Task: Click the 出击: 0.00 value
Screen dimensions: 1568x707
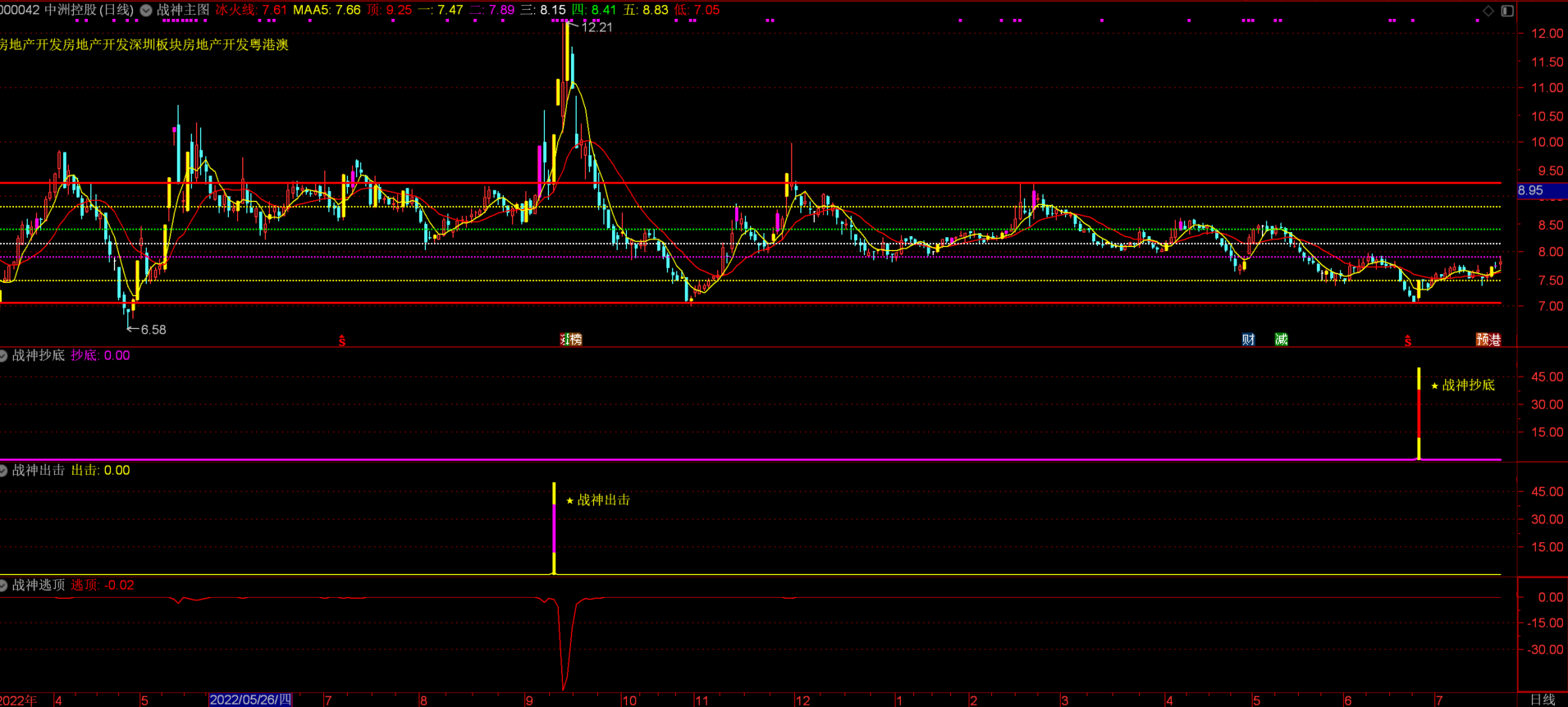Action: (x=100, y=470)
